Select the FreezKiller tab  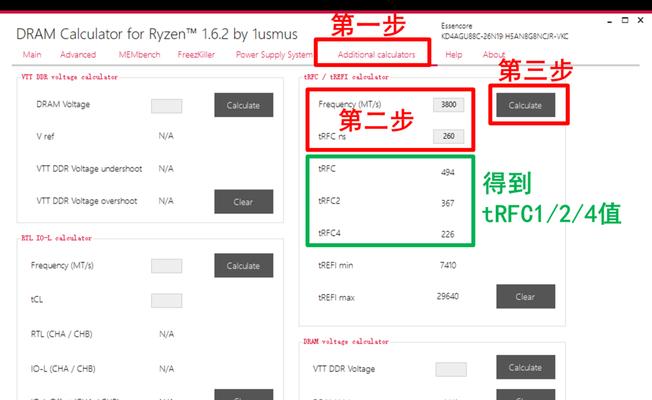click(196, 54)
